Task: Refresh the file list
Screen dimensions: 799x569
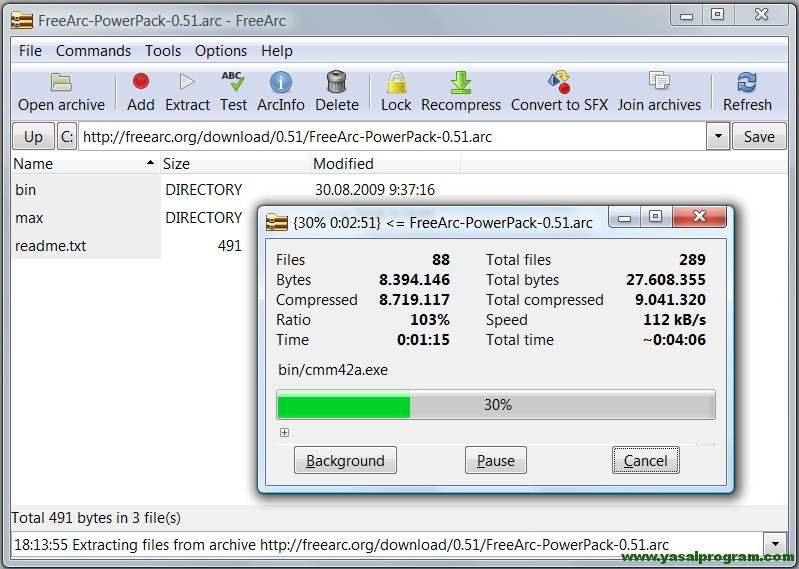Action: [x=747, y=83]
